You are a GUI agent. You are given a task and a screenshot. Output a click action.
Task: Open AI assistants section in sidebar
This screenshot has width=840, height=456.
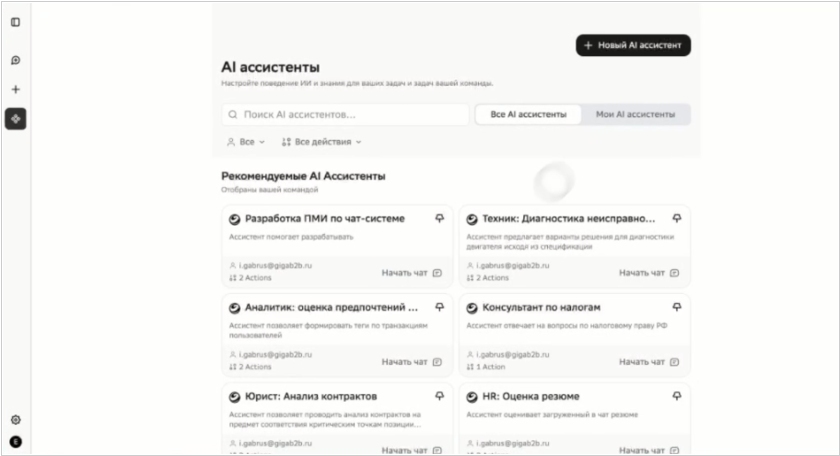coord(15,119)
